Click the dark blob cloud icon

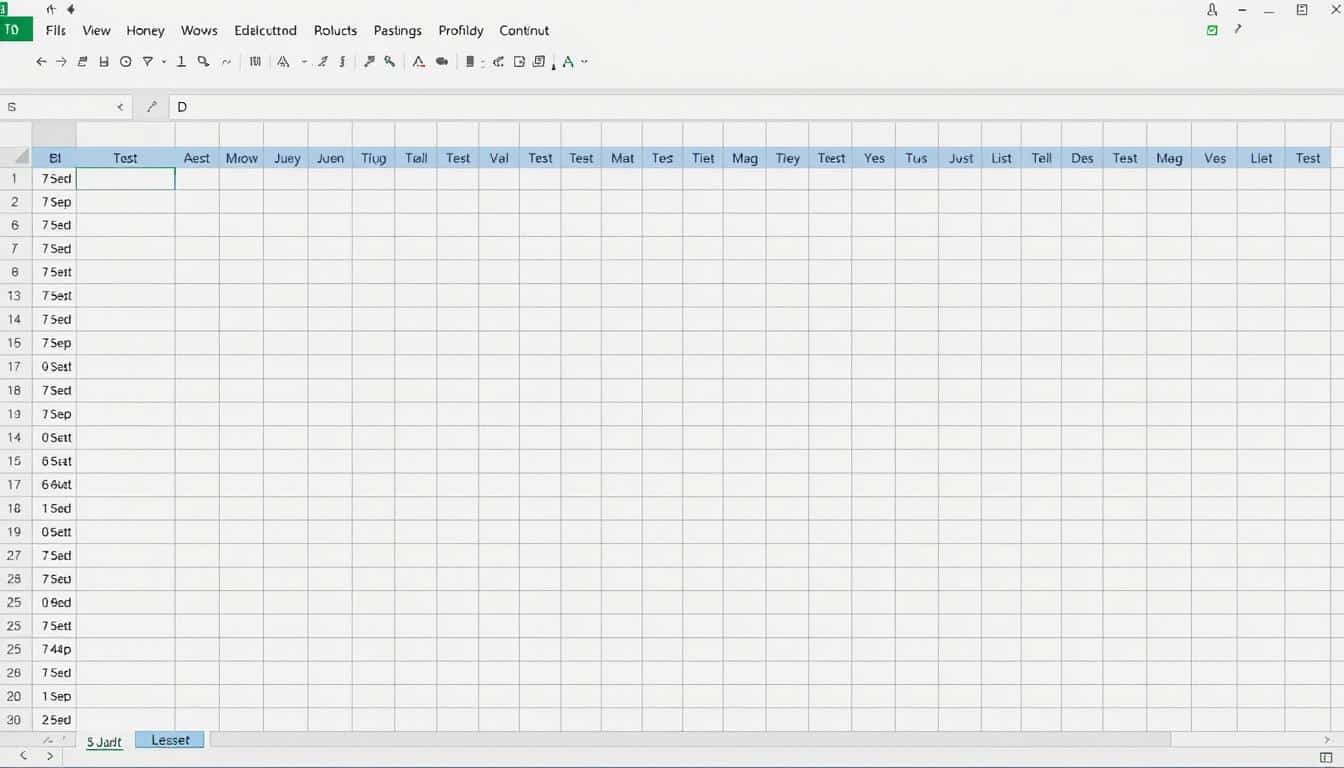pyautogui.click(x=442, y=62)
